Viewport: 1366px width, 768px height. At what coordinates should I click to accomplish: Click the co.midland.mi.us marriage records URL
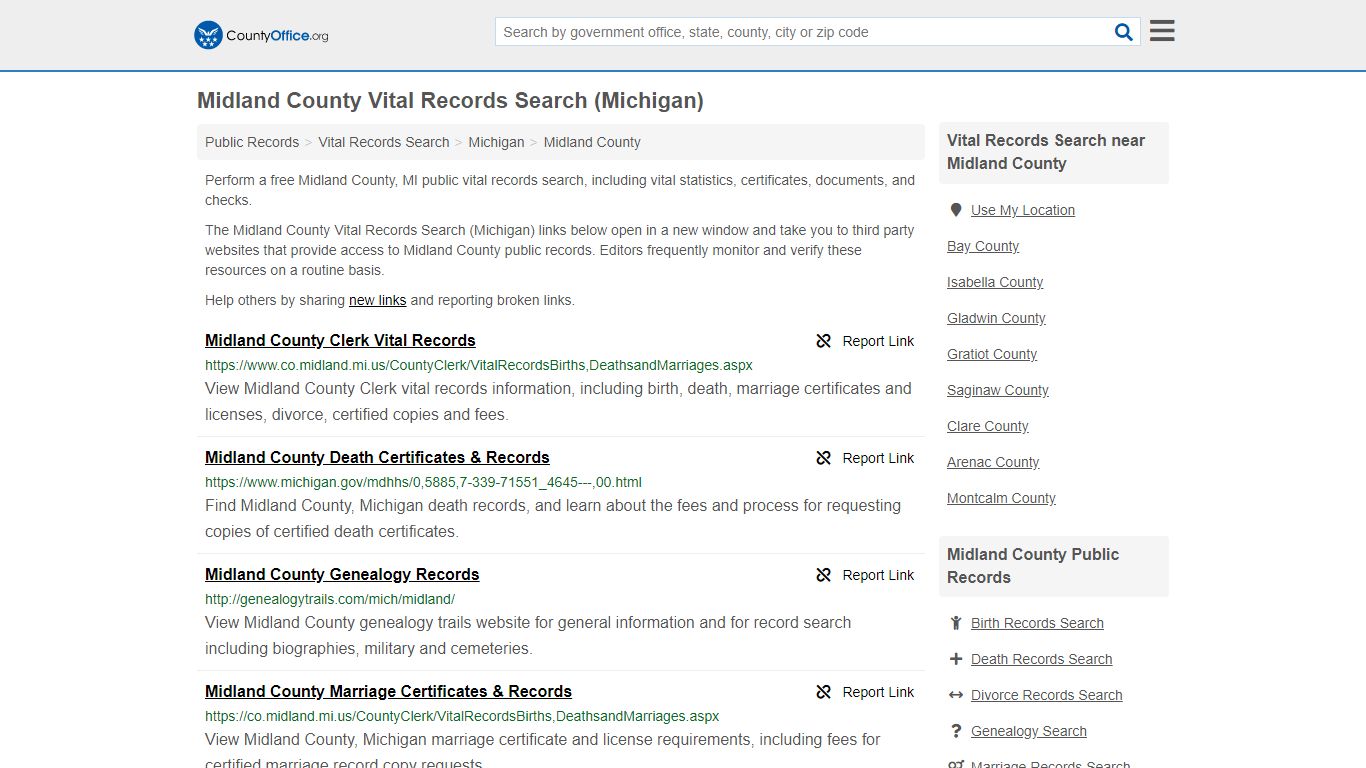462,716
